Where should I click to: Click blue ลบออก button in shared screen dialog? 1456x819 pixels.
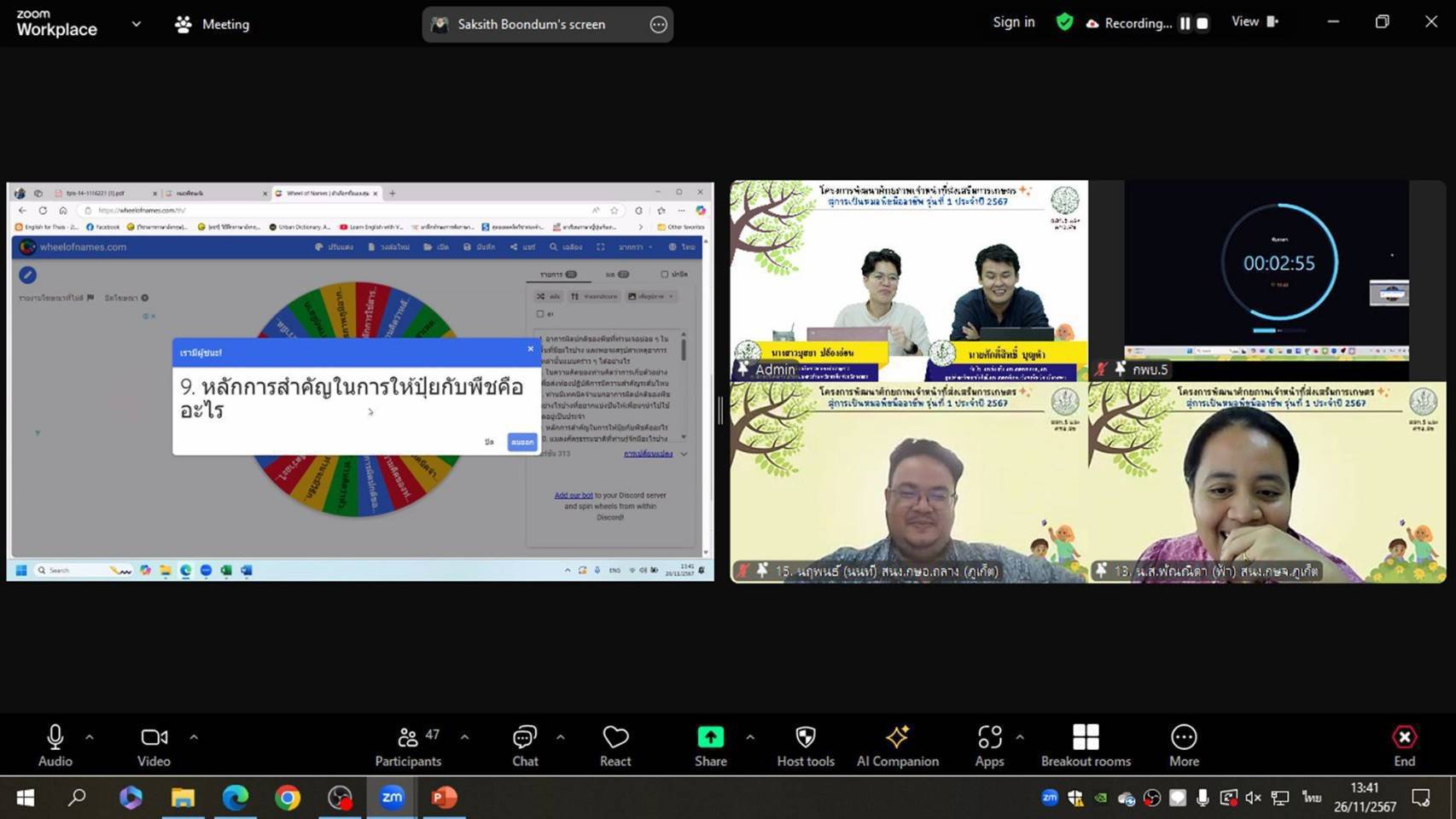coord(522,441)
